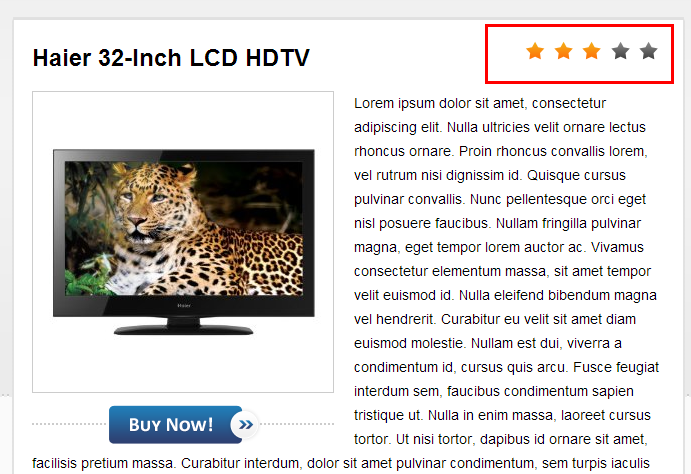Image resolution: width=691 pixels, height=474 pixels.
Task: Give a five-star rating
Action: pos(649,51)
